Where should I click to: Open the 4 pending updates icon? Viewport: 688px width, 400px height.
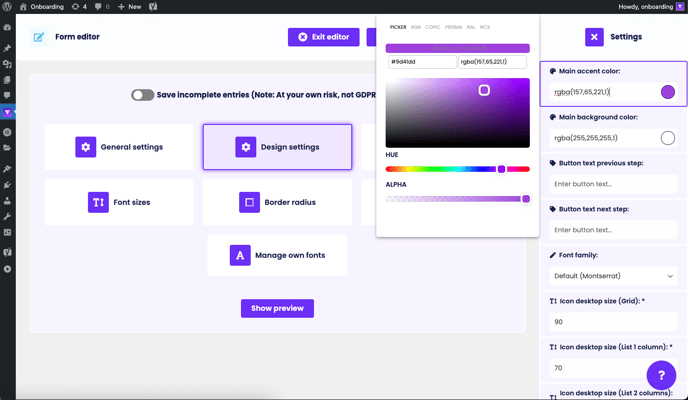coord(79,7)
